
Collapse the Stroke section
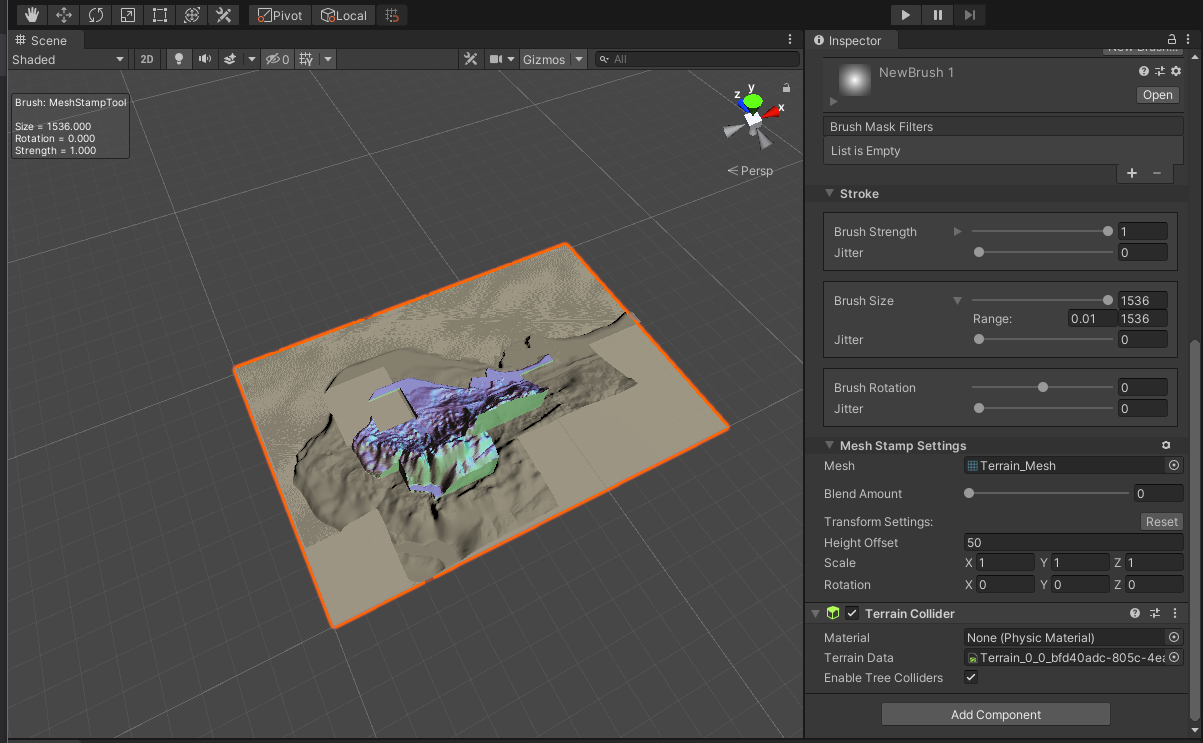click(829, 194)
